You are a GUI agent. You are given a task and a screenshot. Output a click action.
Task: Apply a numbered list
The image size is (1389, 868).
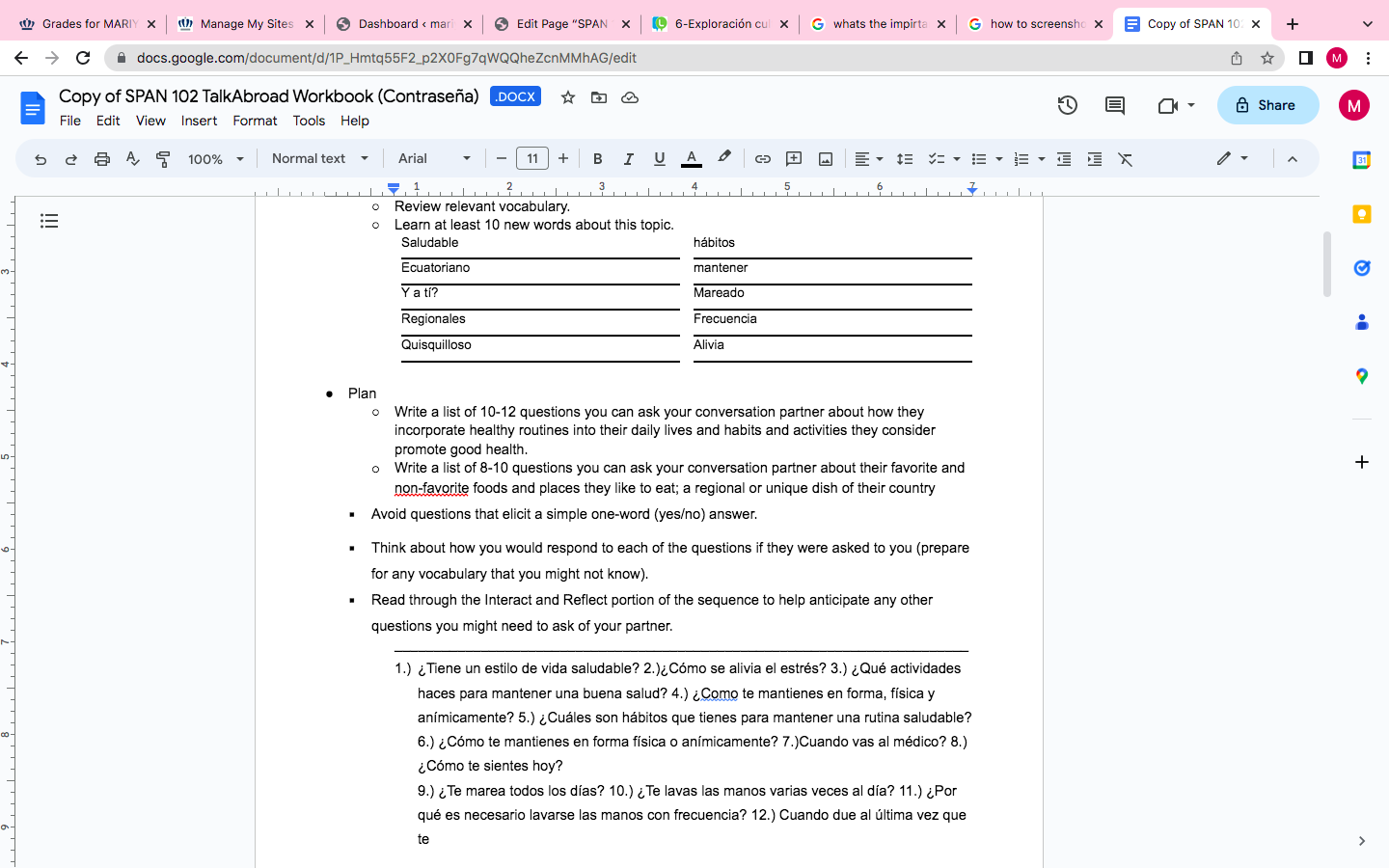(1021, 159)
